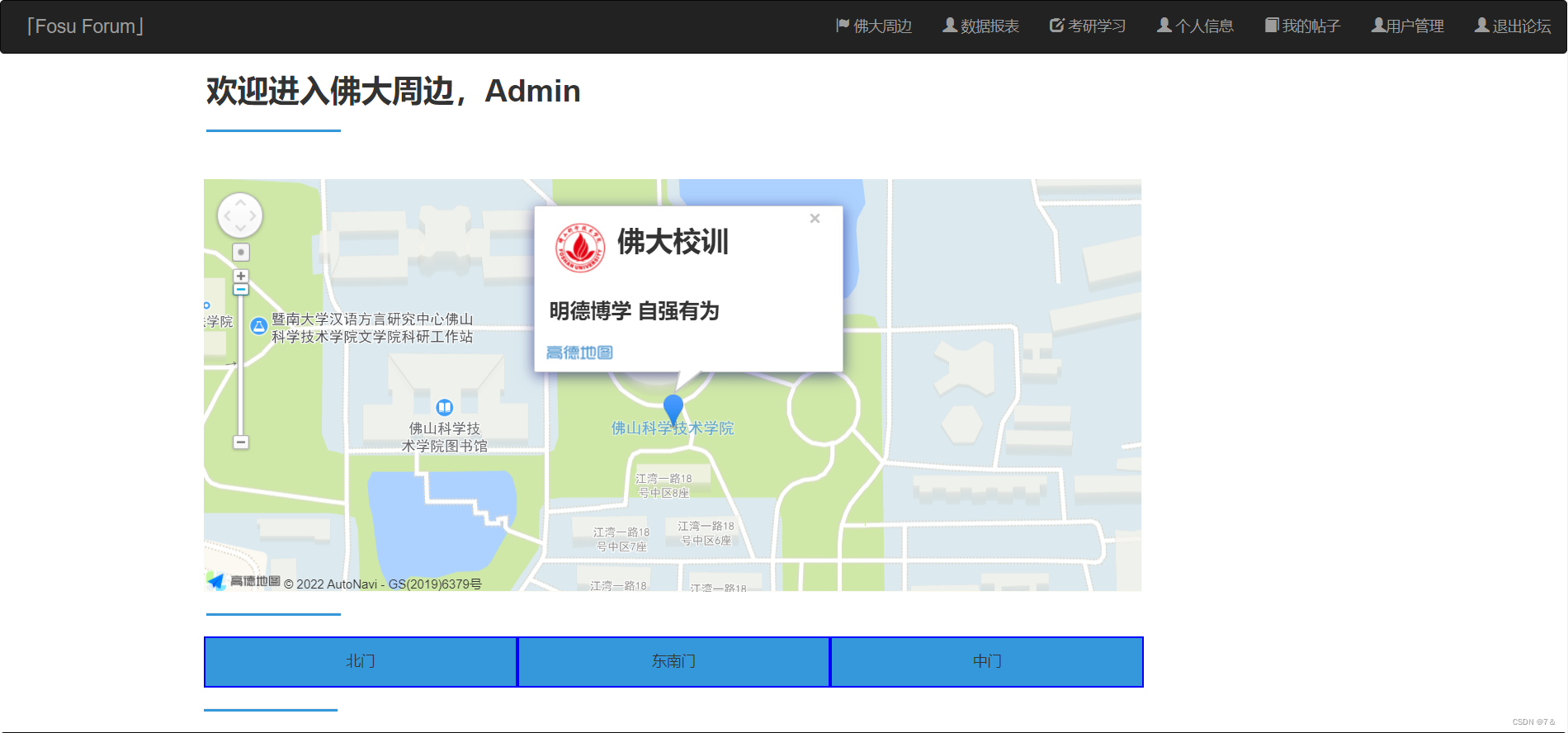Click the AutoNavi copyright text
Image resolution: width=1568 pixels, height=733 pixels.
click(x=383, y=584)
